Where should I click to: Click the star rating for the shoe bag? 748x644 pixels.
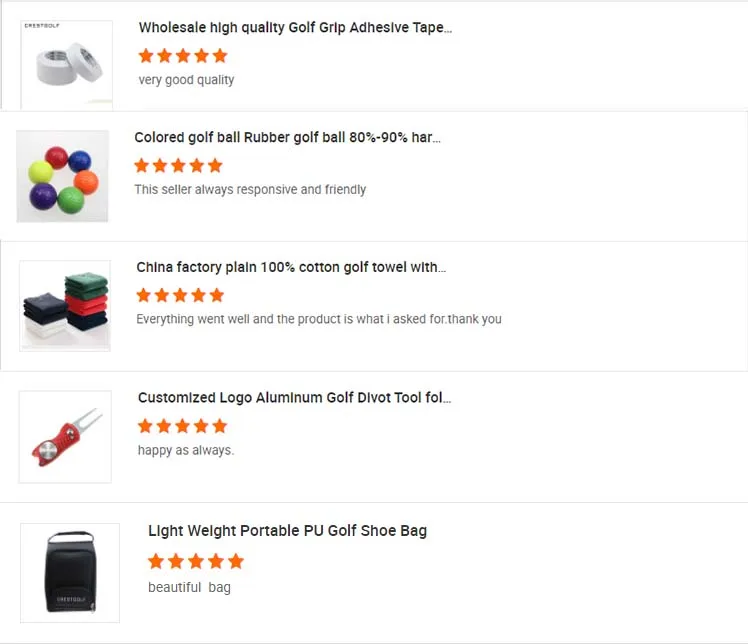coord(196,561)
